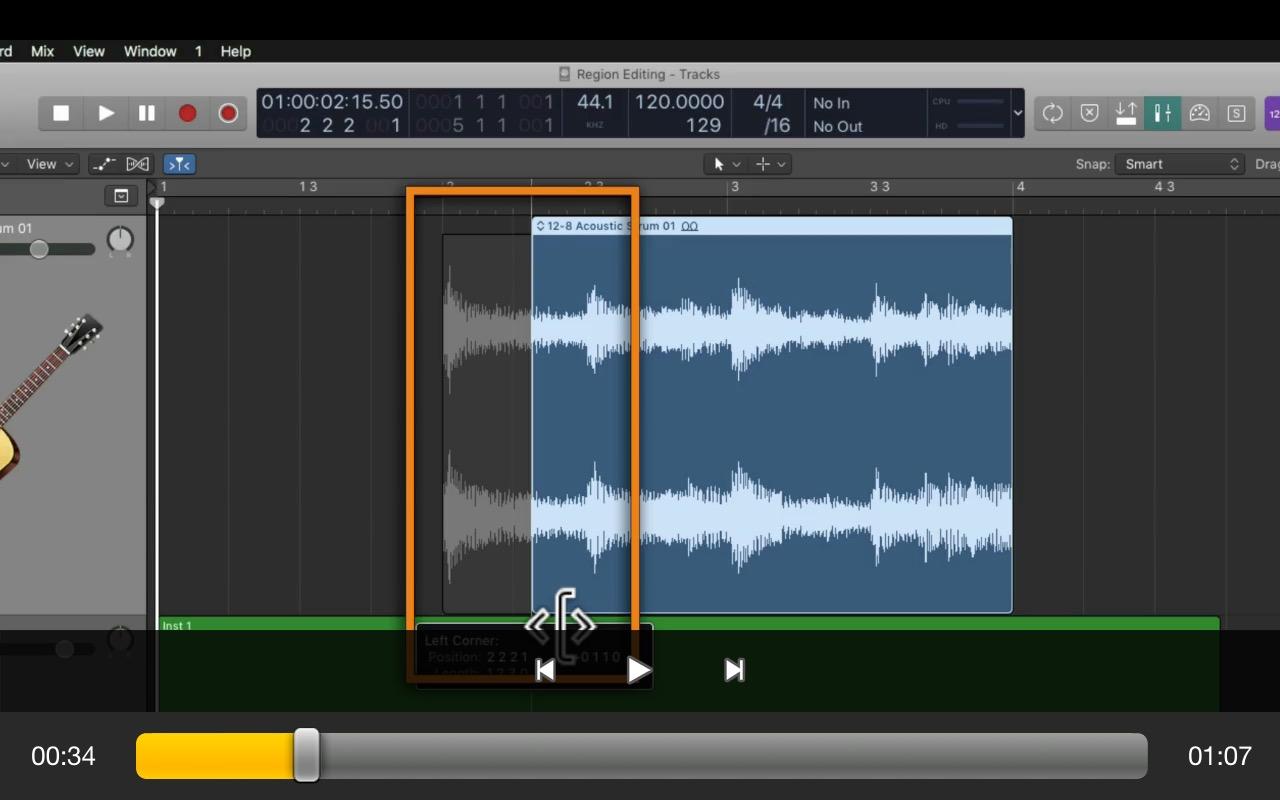This screenshot has width=1280, height=800.
Task: Click the video overlay play button
Action: point(639,670)
